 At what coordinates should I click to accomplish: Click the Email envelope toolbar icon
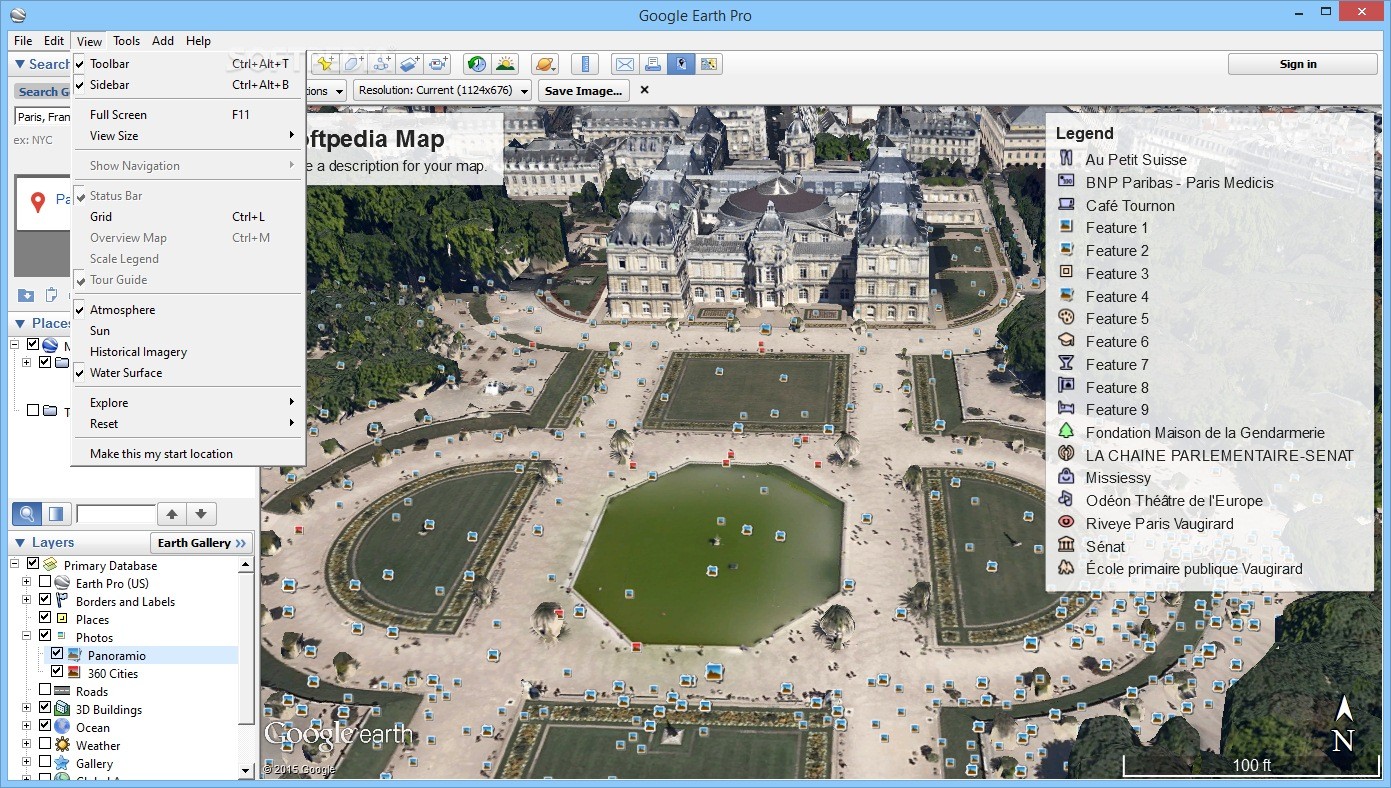pos(625,64)
